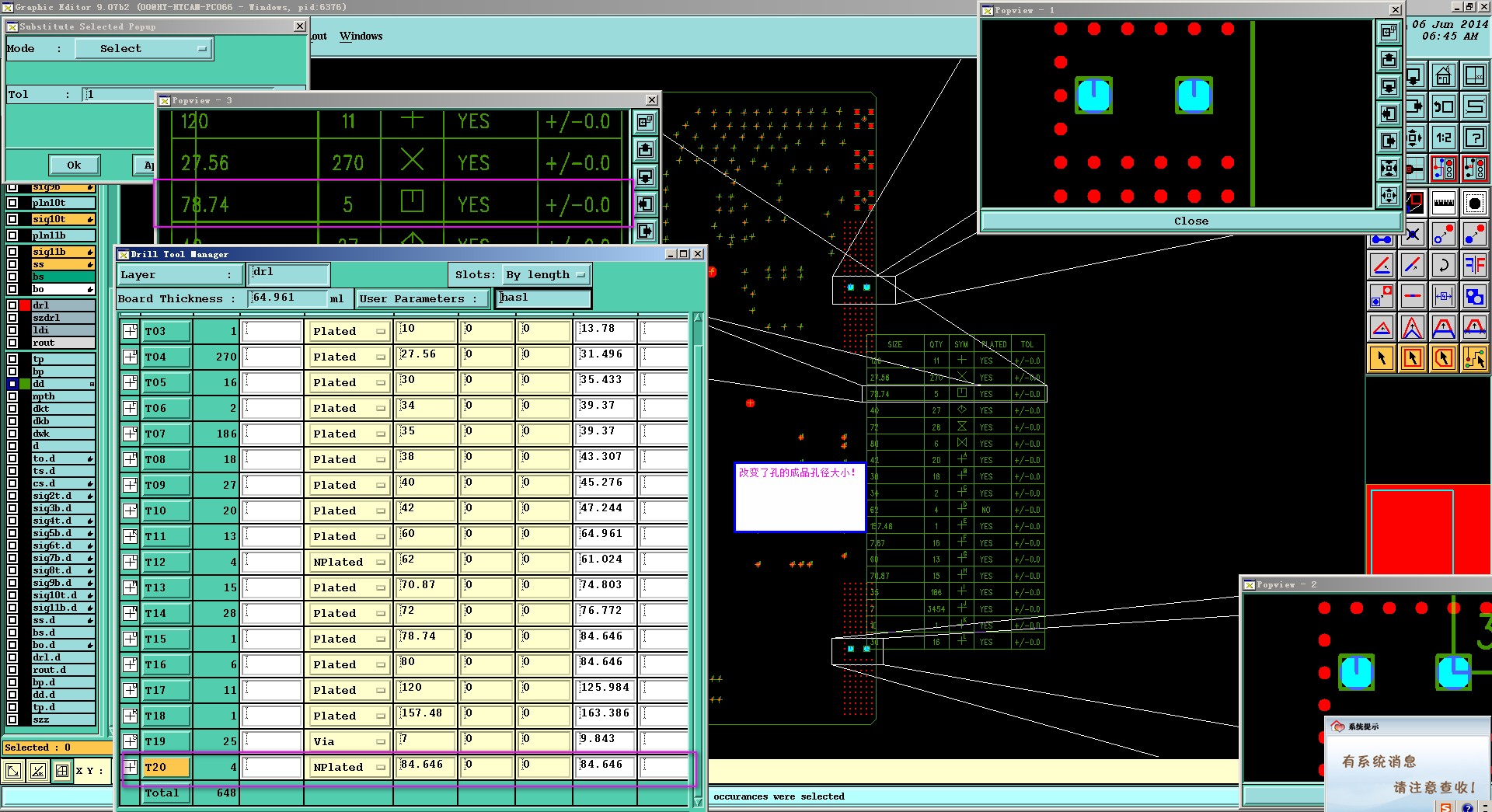Select the rotate arc arrow tool
This screenshot has width=1492, height=812.
(x=1444, y=265)
